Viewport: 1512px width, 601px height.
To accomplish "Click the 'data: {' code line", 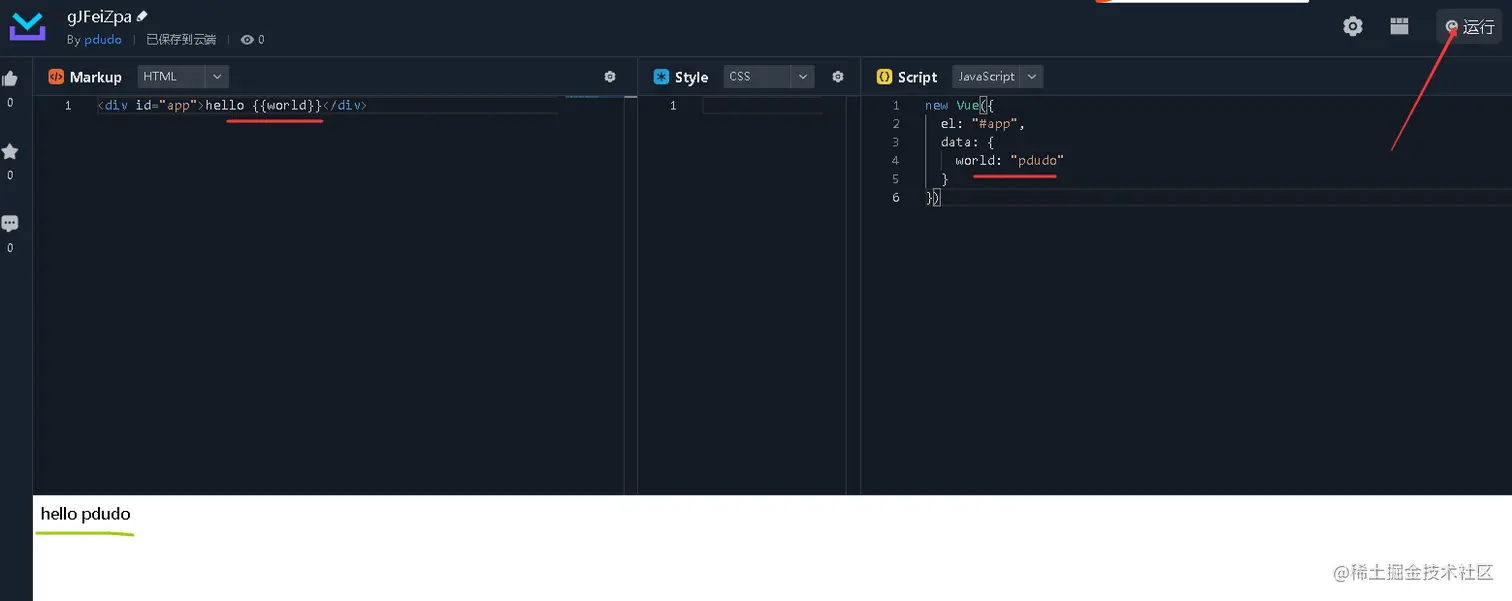I will tap(967, 142).
